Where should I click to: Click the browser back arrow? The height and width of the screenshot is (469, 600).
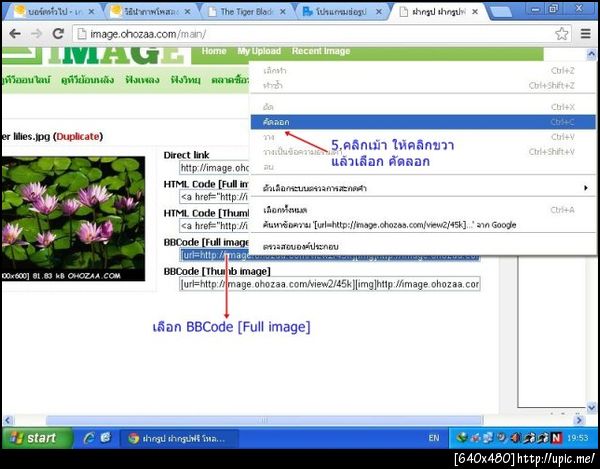(x=15, y=34)
